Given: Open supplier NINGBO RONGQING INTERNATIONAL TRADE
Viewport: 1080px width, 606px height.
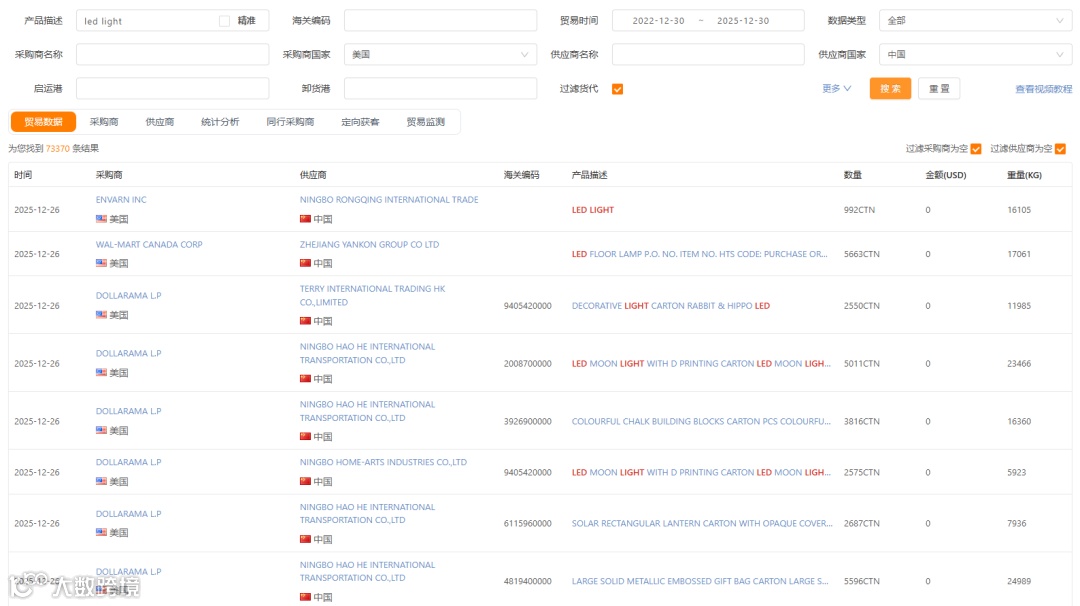Looking at the screenshot, I should coord(389,200).
